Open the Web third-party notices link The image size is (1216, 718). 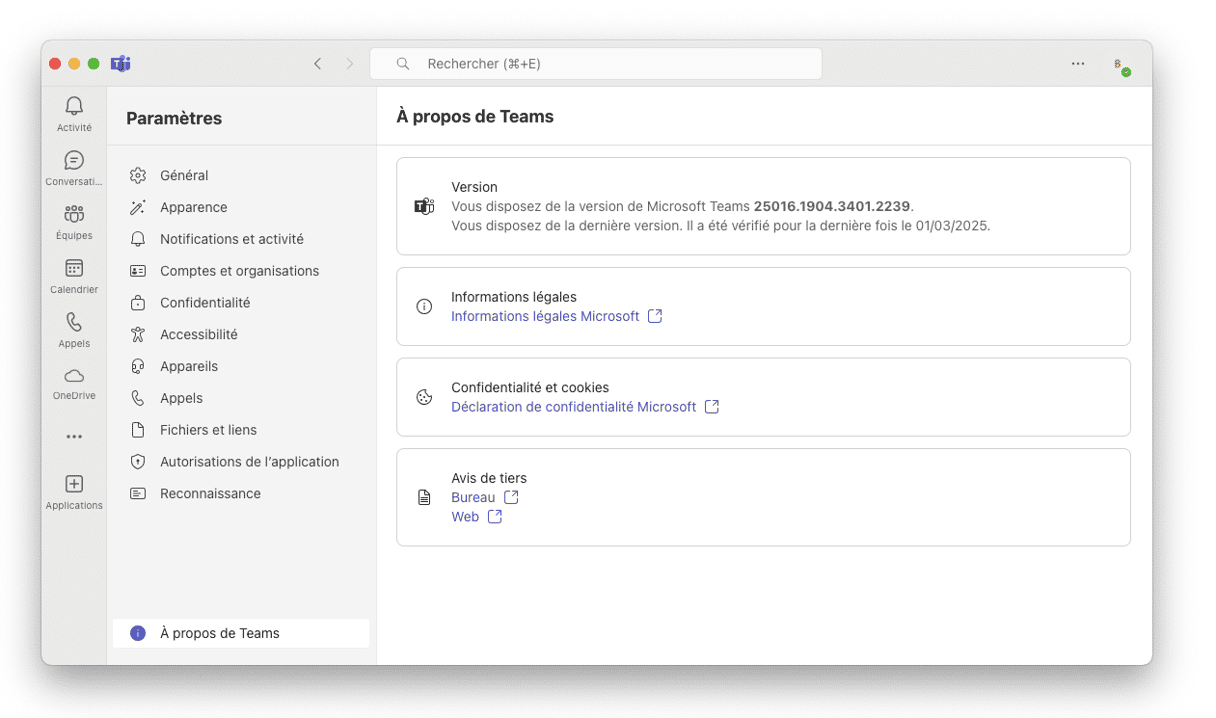[465, 517]
